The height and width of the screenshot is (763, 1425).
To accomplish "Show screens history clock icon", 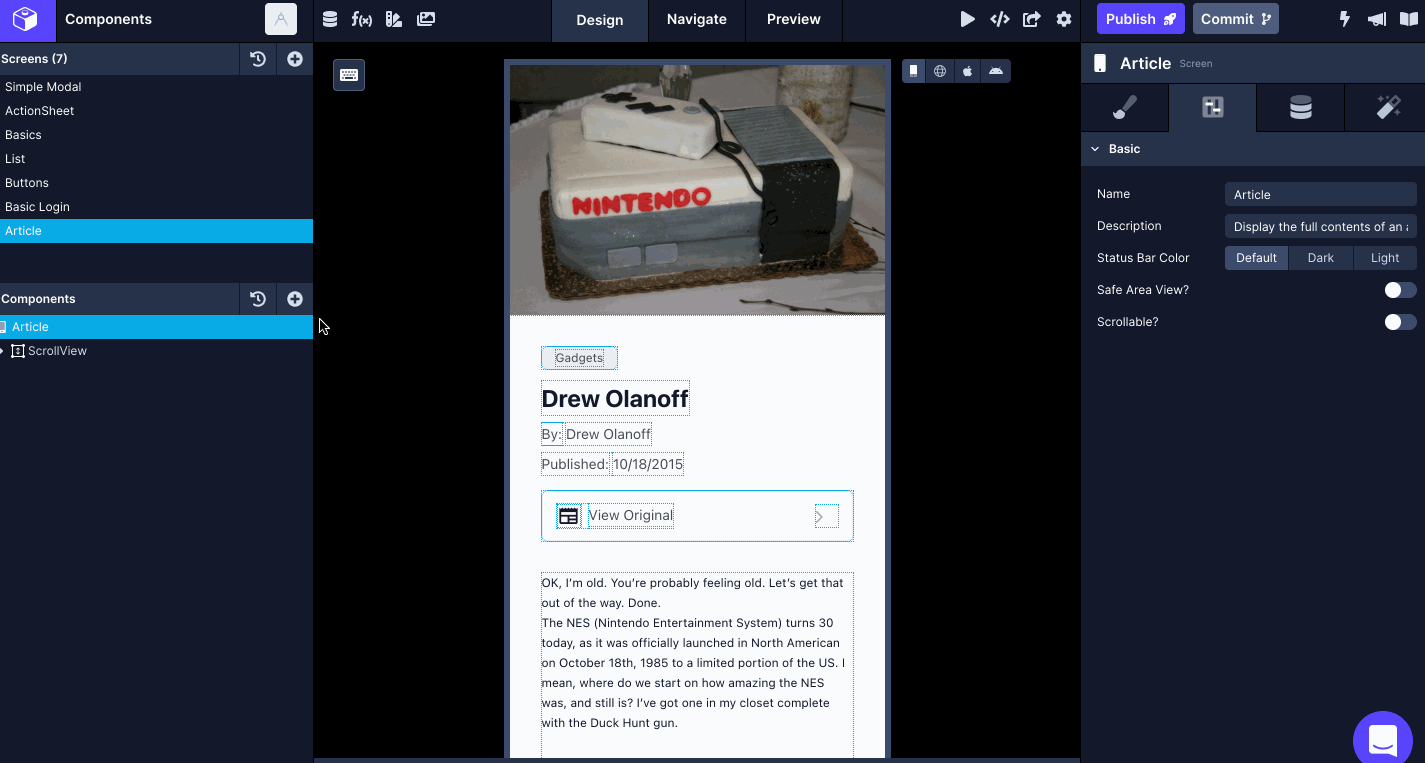I will tap(258, 59).
